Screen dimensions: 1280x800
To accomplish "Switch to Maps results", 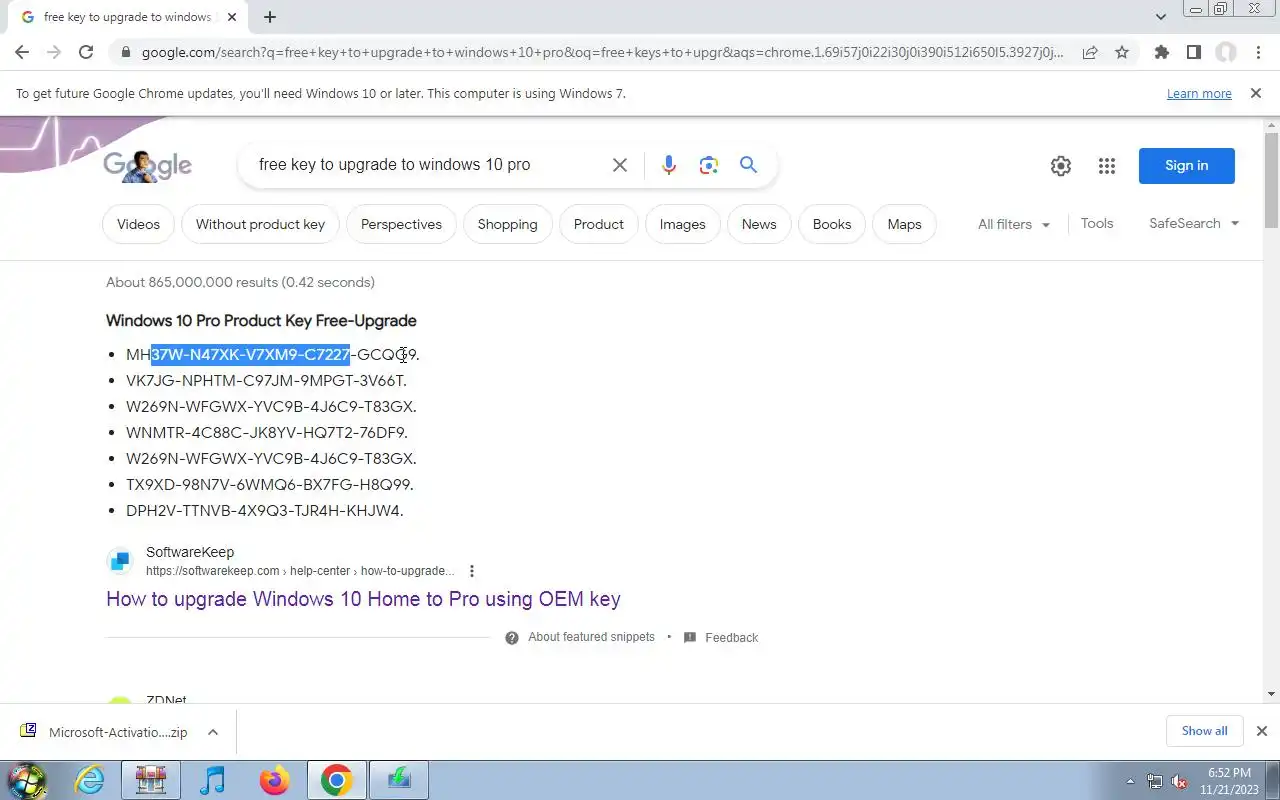I will [x=904, y=224].
